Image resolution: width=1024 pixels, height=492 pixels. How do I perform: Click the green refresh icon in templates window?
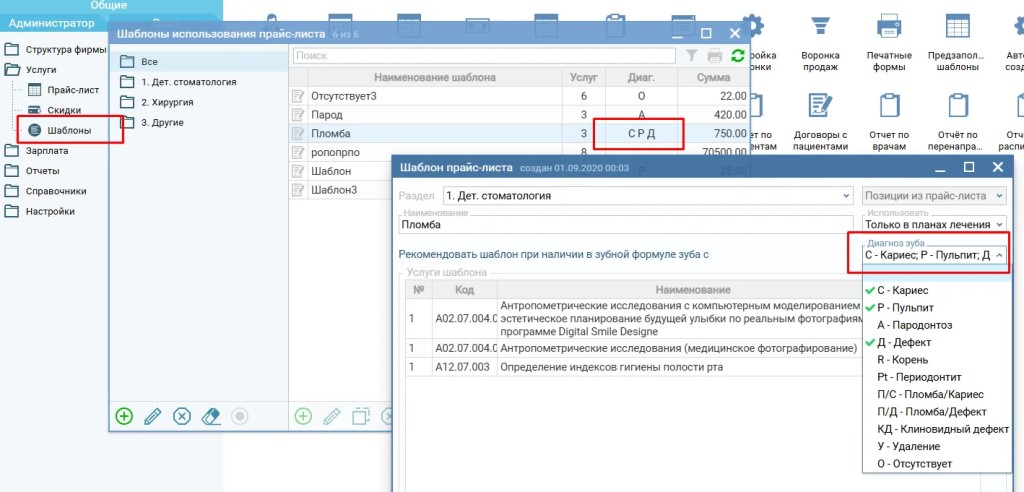click(x=738, y=57)
